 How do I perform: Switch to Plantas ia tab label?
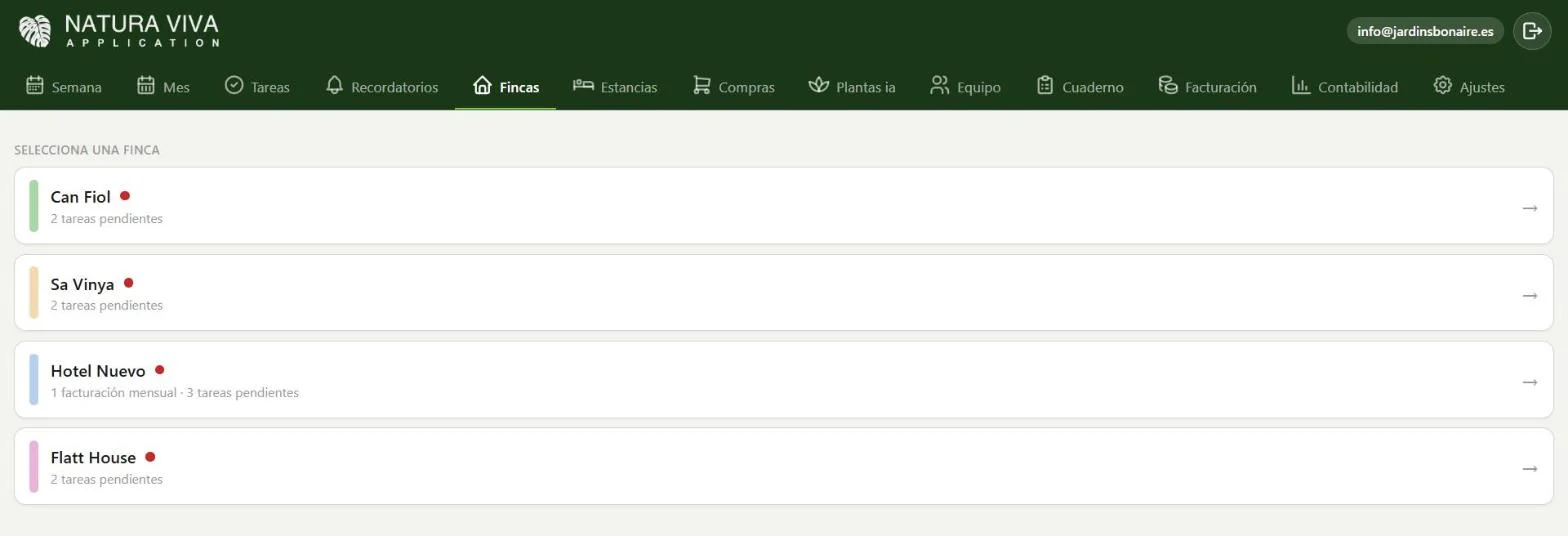click(866, 87)
